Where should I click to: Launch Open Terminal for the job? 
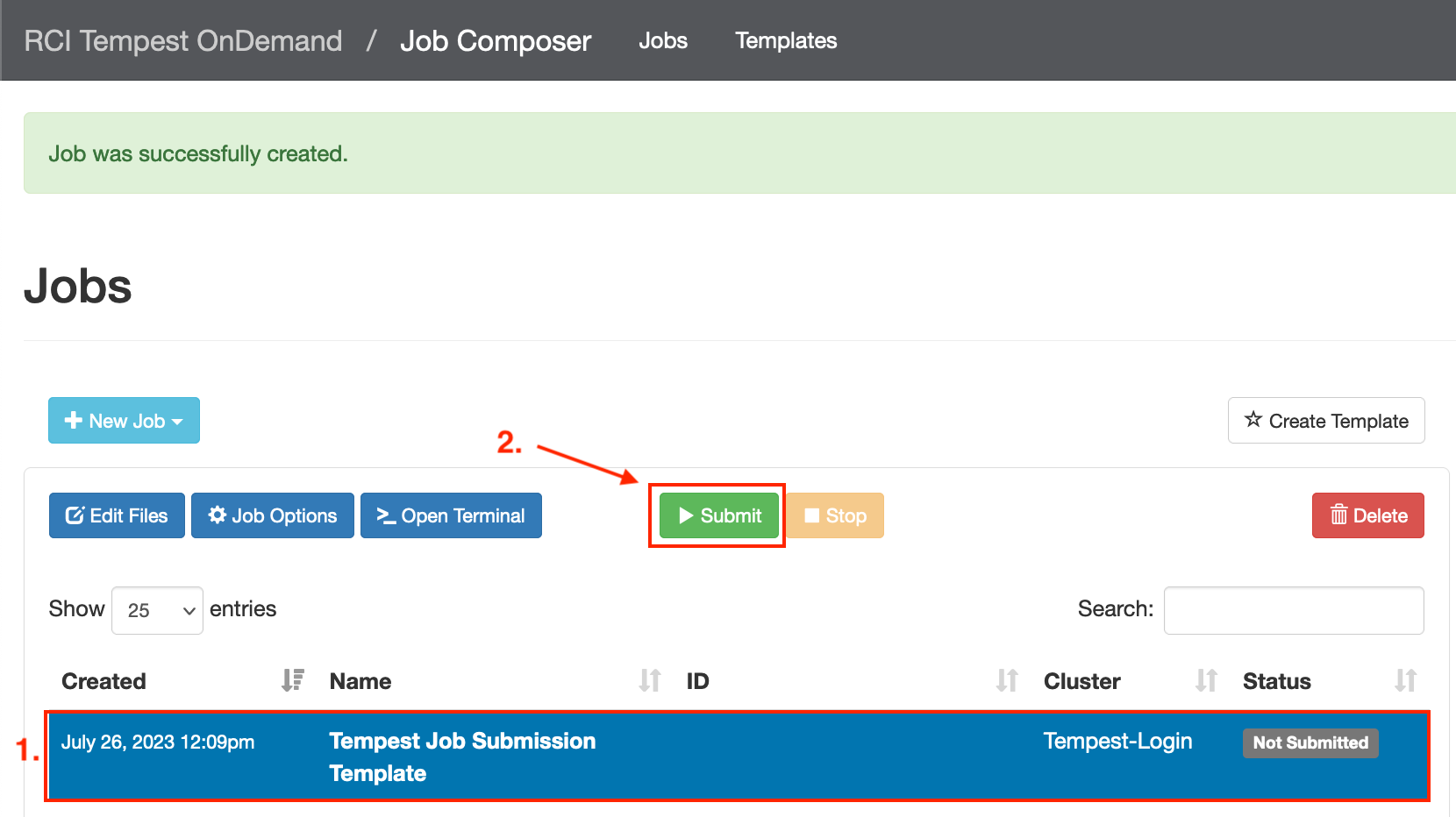point(451,515)
